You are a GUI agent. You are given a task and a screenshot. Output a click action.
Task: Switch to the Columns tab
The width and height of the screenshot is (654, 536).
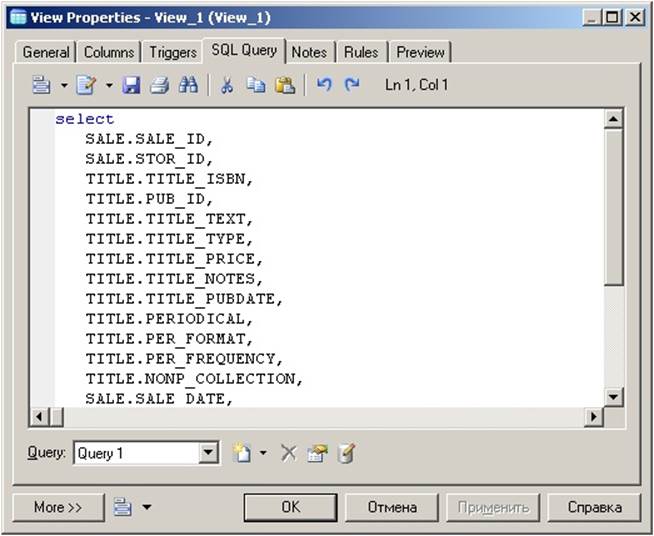pos(109,52)
